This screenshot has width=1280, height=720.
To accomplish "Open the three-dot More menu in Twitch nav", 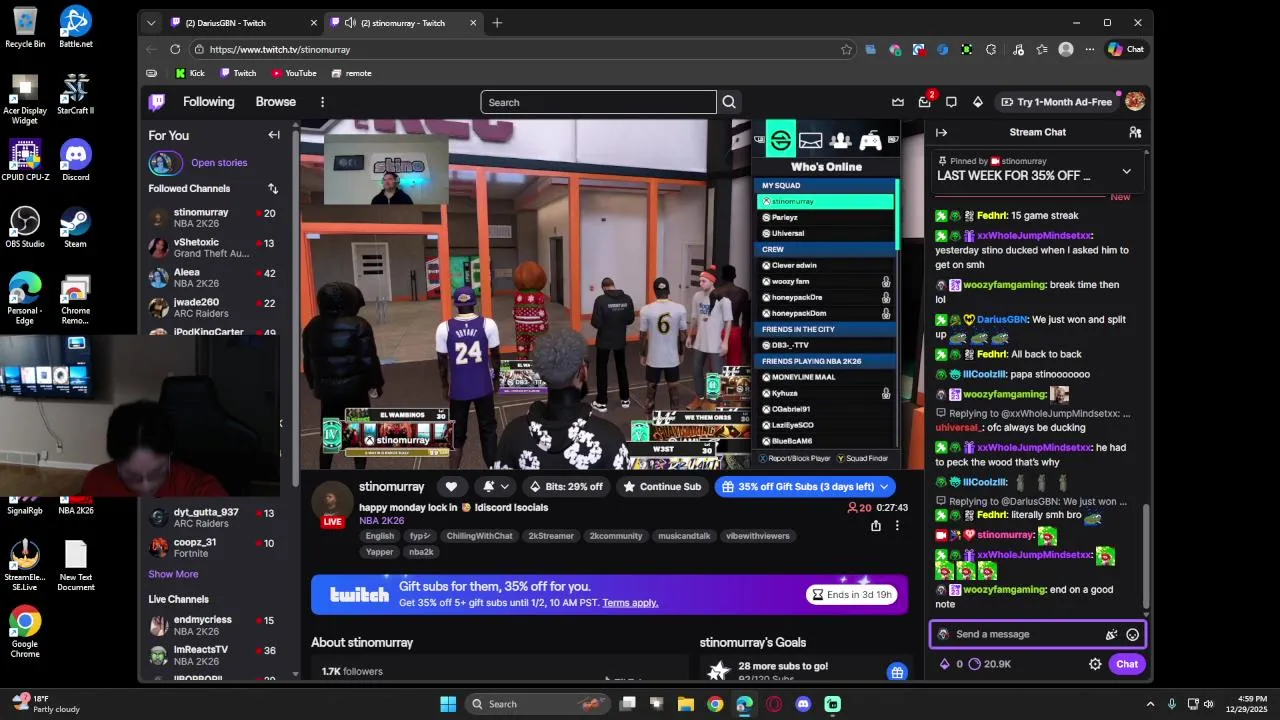I will 322,102.
